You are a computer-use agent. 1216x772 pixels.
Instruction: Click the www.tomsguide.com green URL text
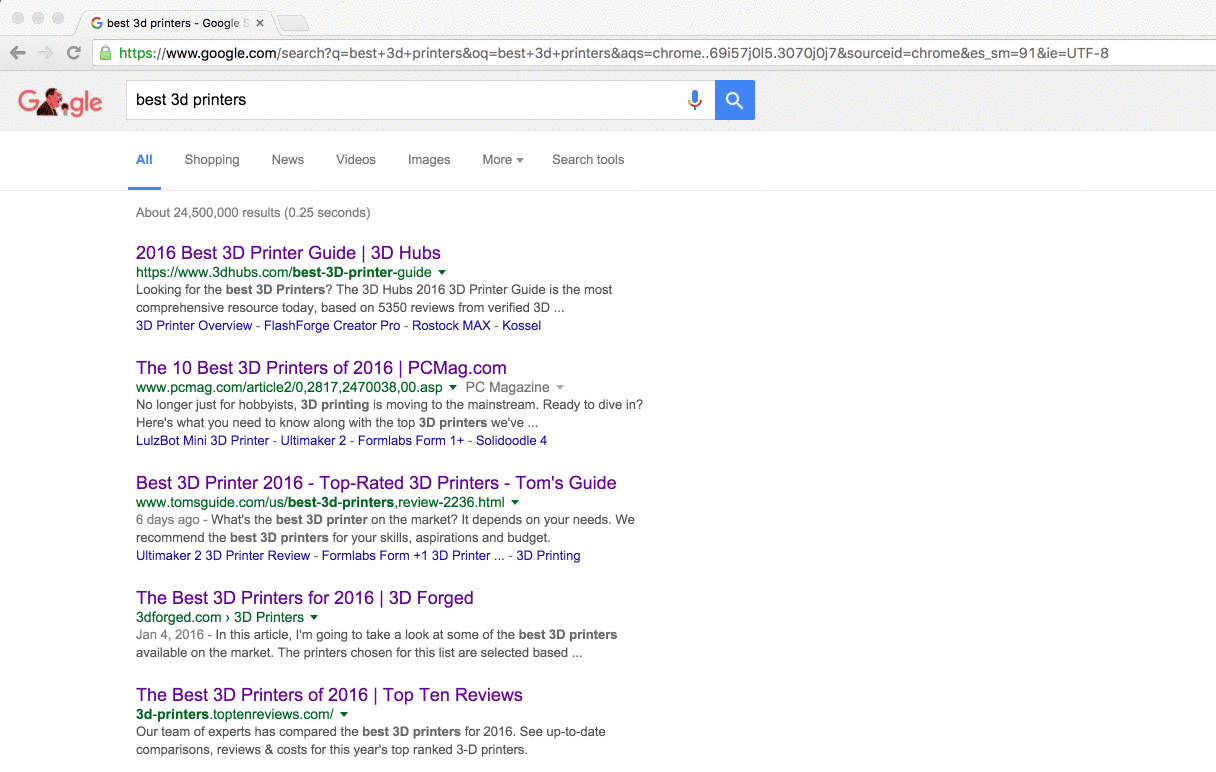click(320, 502)
